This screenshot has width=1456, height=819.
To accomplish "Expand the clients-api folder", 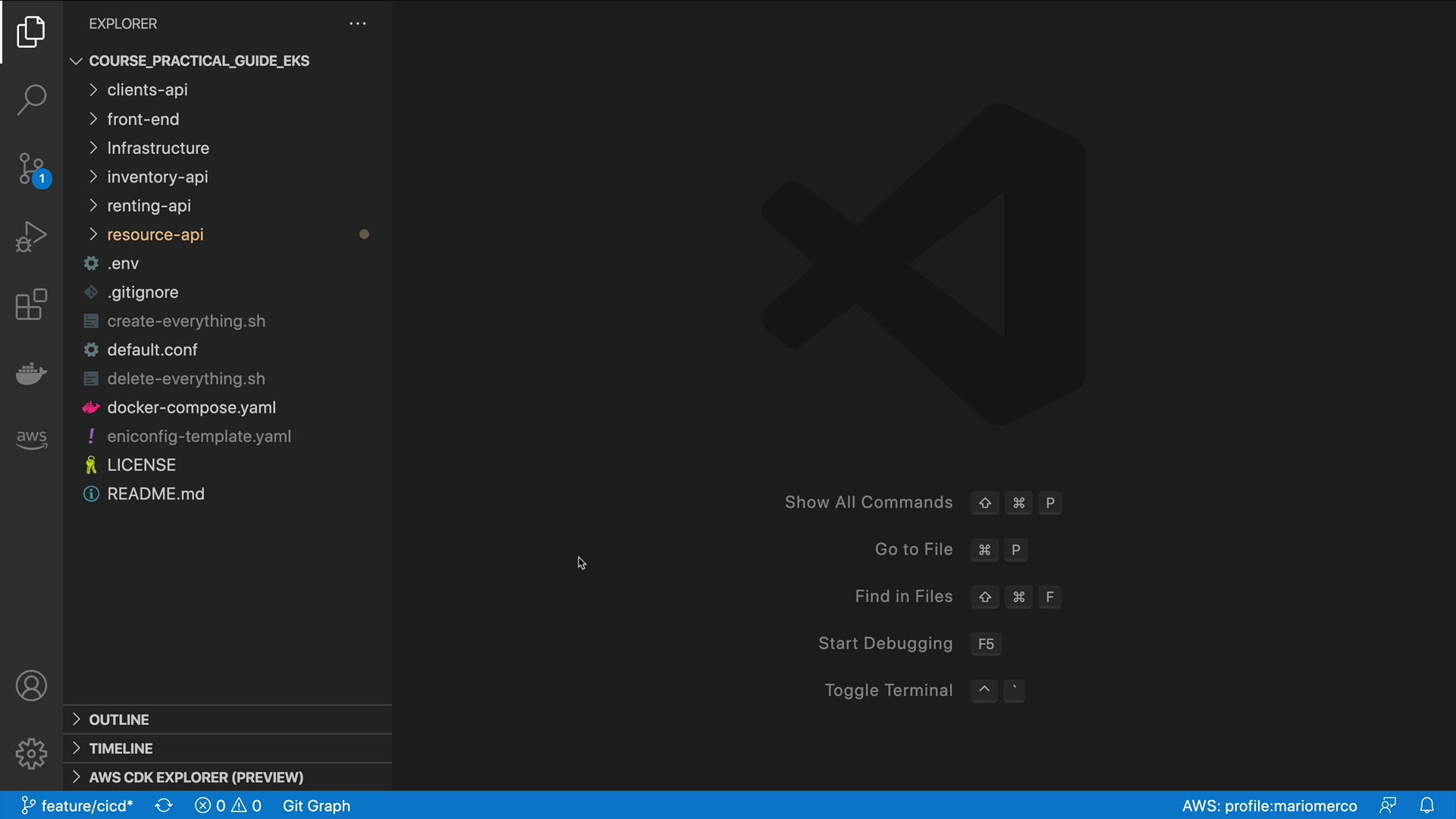I will pos(147,90).
